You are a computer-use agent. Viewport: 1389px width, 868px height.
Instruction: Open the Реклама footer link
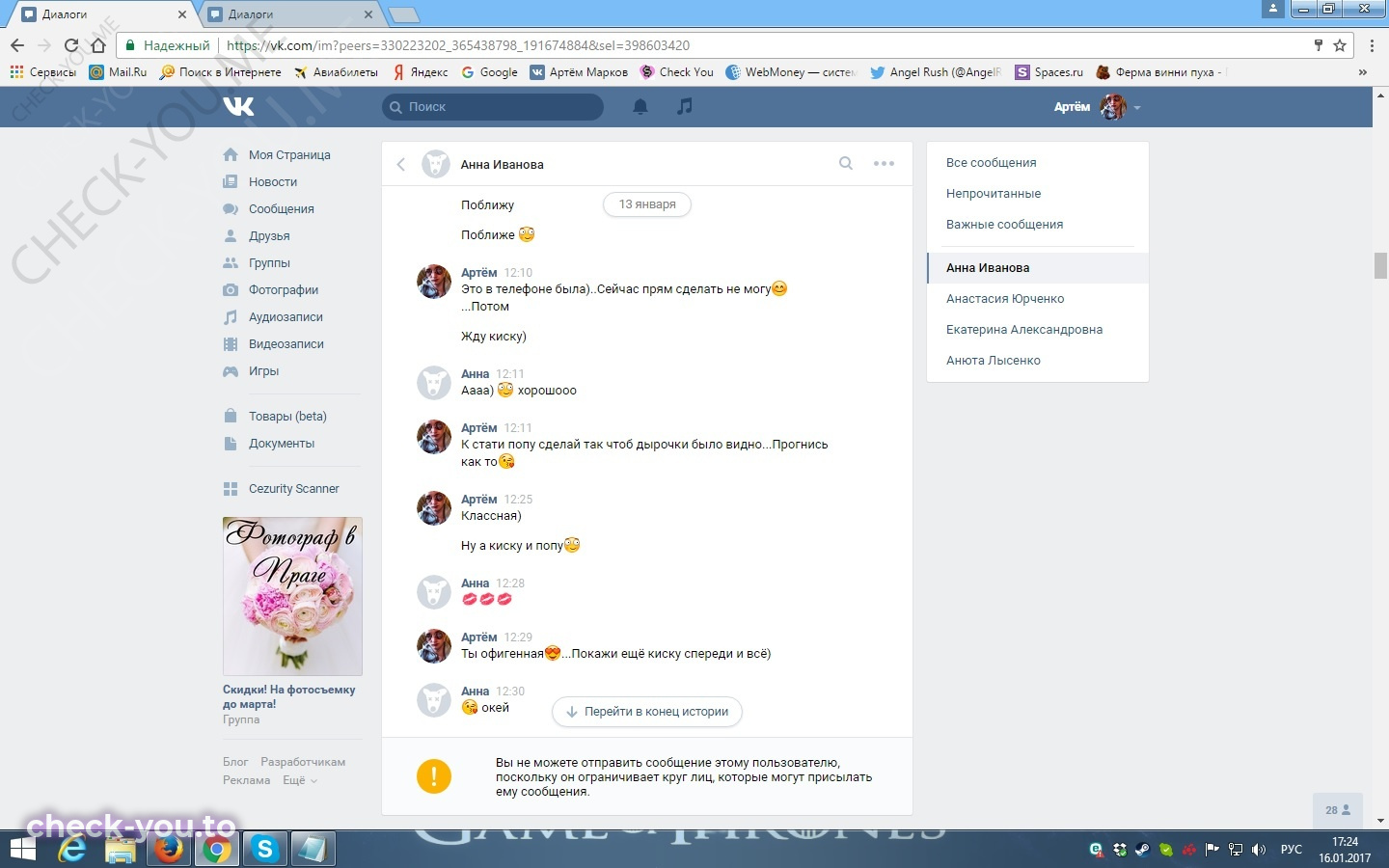[x=246, y=780]
